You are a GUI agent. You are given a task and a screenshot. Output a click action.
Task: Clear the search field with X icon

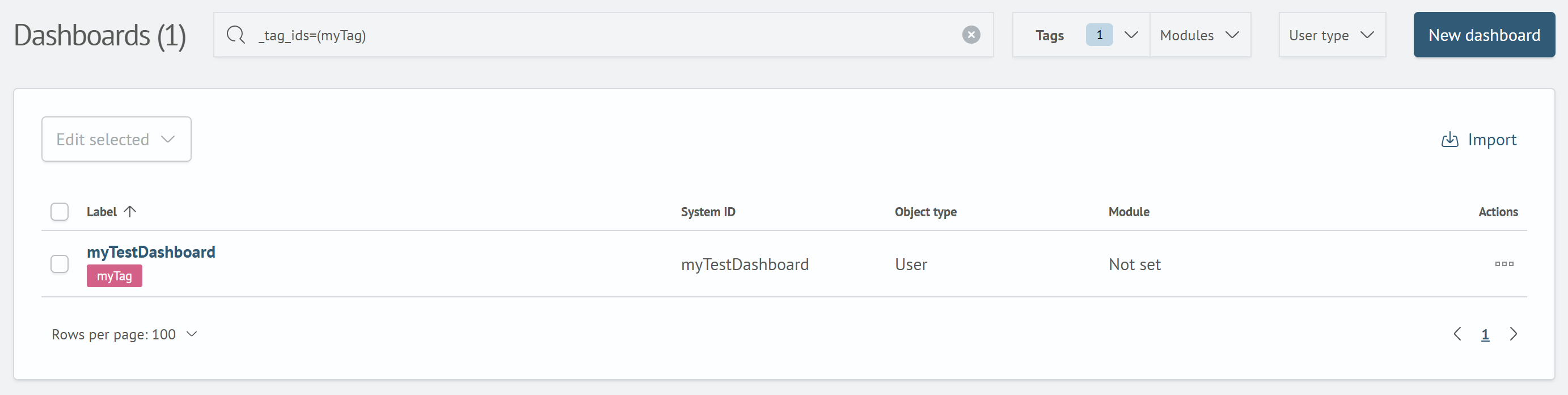coord(971,35)
